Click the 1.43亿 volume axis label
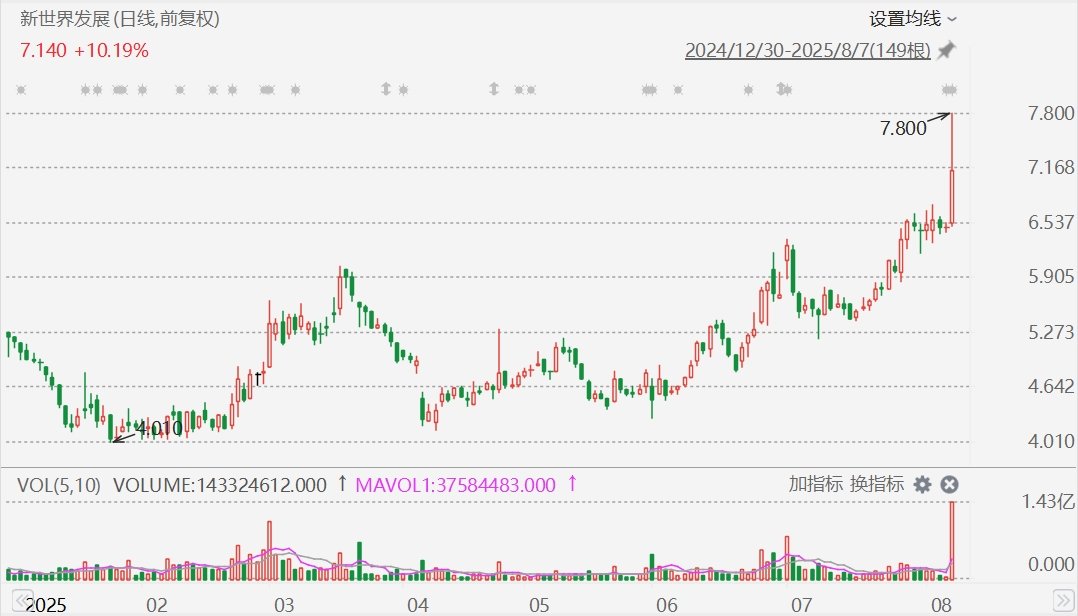The height and width of the screenshot is (616, 1078). (1048, 502)
